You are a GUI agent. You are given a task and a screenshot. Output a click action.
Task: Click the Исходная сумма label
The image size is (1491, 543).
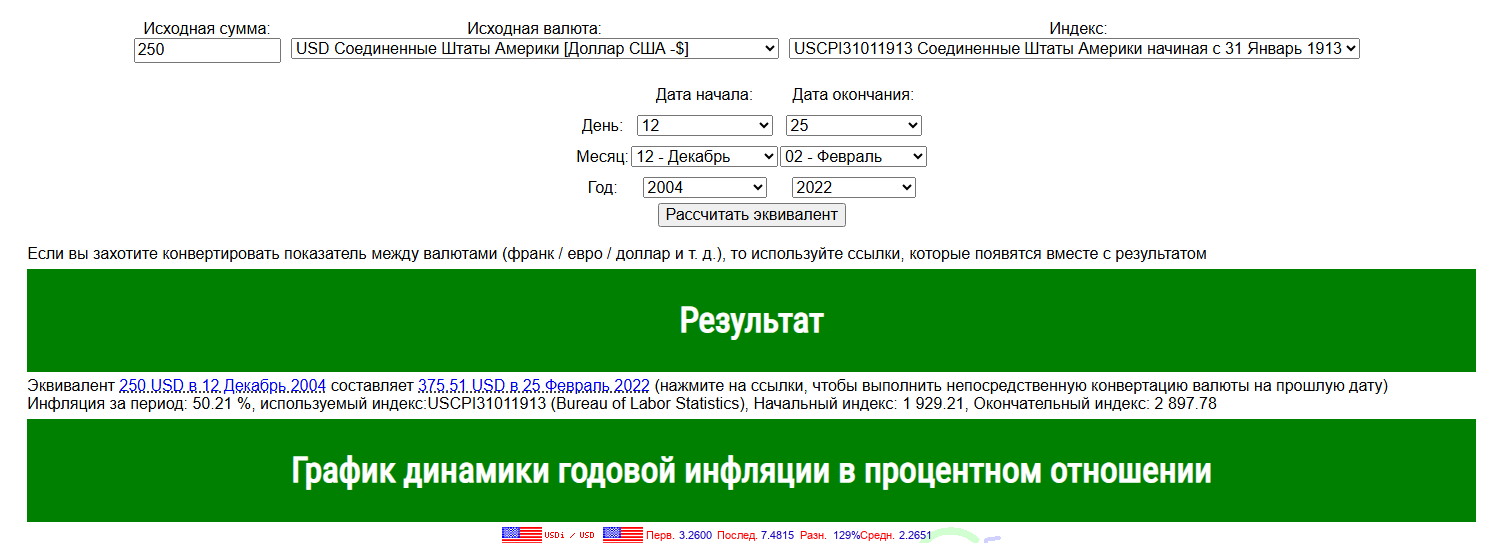207,28
